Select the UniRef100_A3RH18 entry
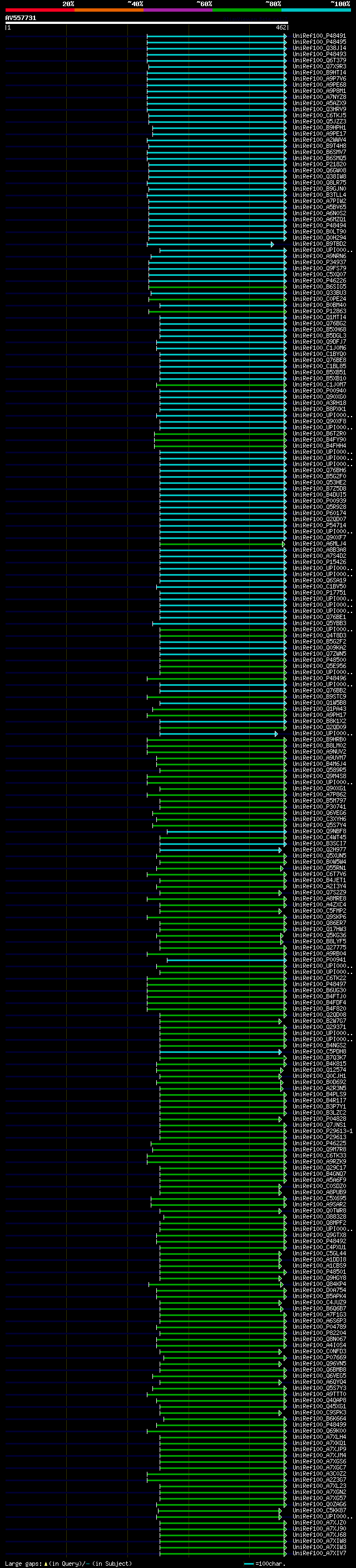Viewport: 356px width, 1568px height. pyautogui.click(x=319, y=403)
